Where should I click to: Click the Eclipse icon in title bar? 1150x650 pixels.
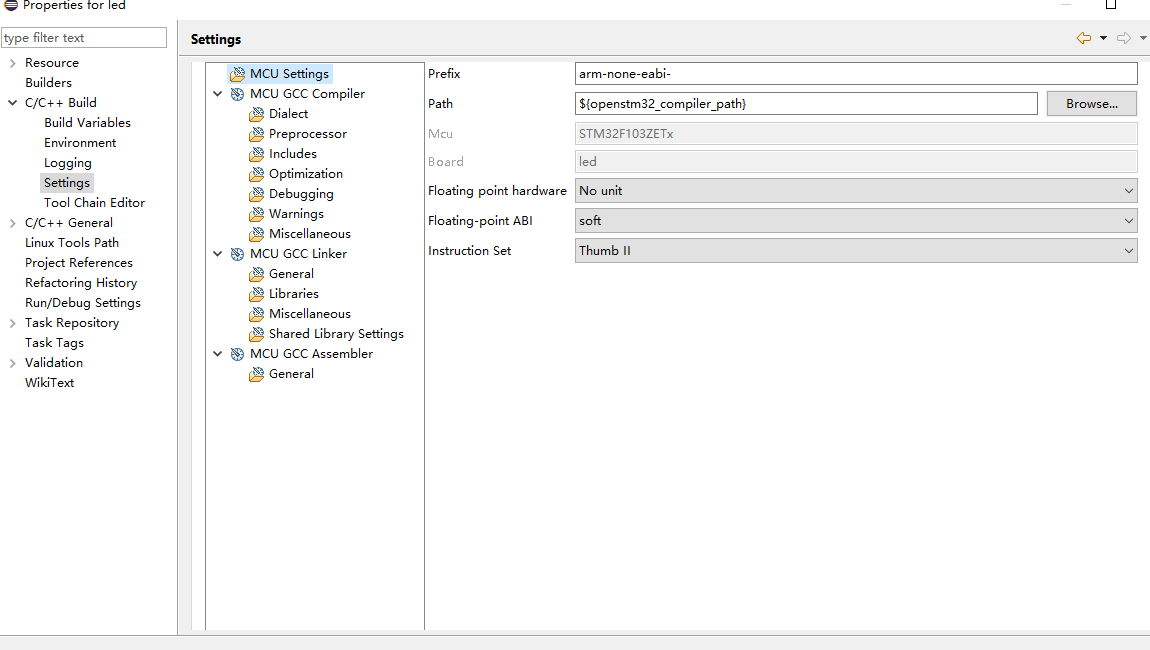[x=11, y=4]
